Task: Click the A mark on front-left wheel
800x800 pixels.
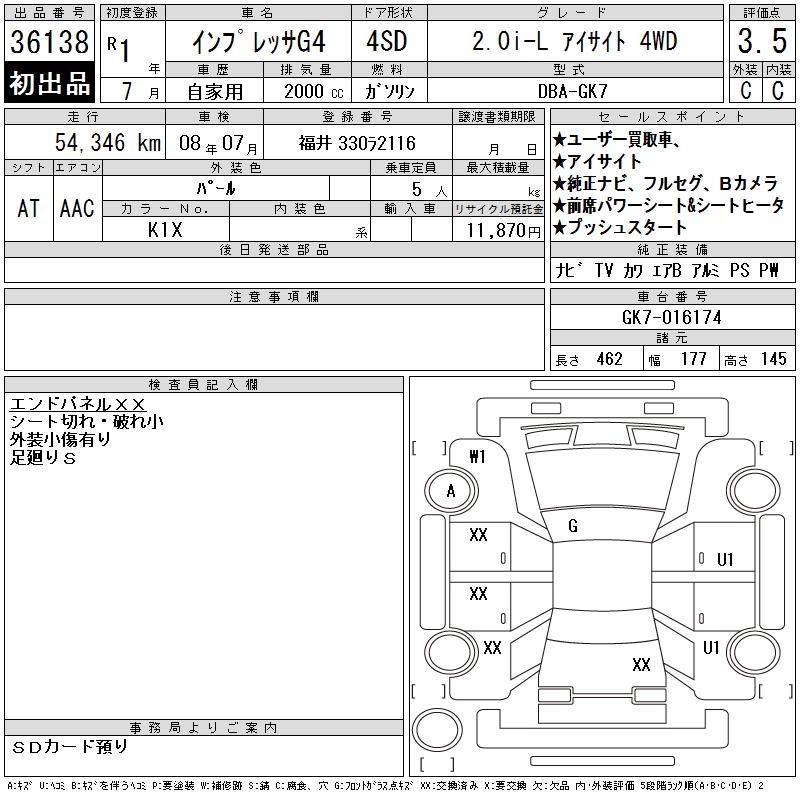Action: pyautogui.click(x=451, y=491)
